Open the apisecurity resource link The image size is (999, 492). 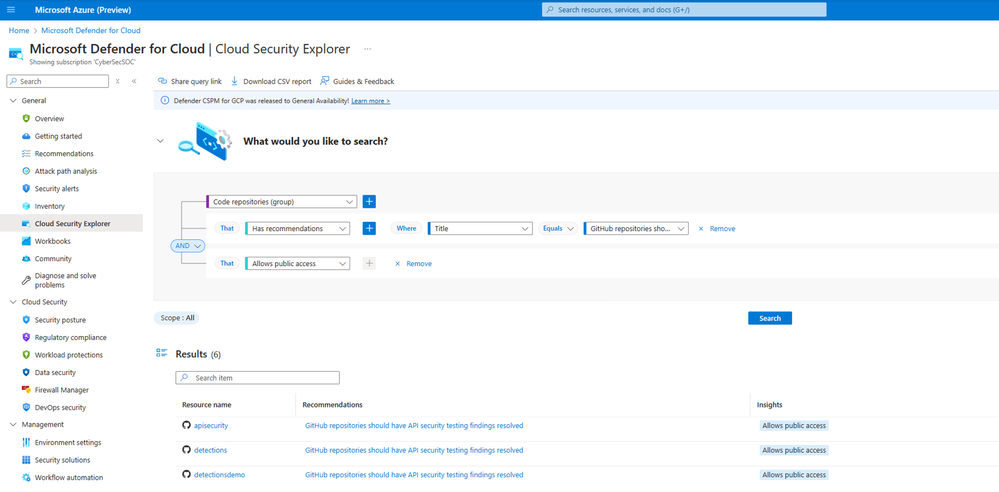click(x=210, y=426)
